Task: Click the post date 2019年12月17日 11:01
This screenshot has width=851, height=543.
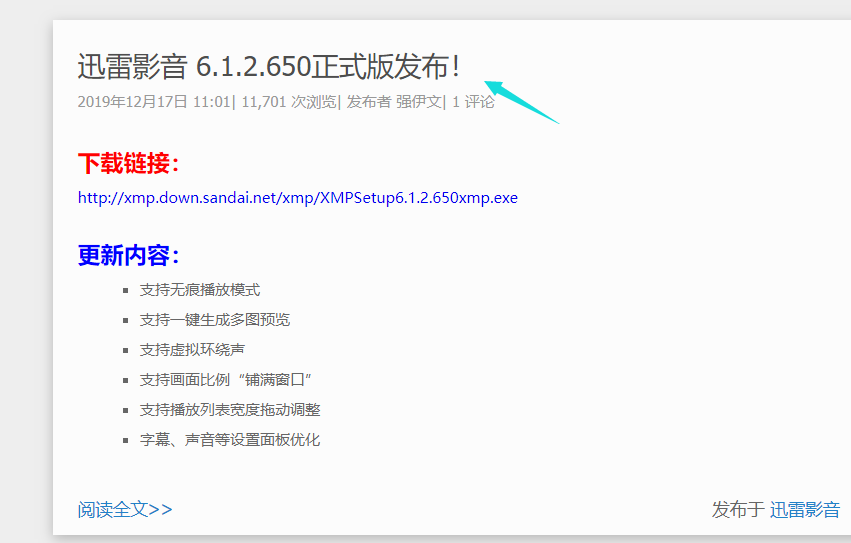Action: click(x=154, y=102)
